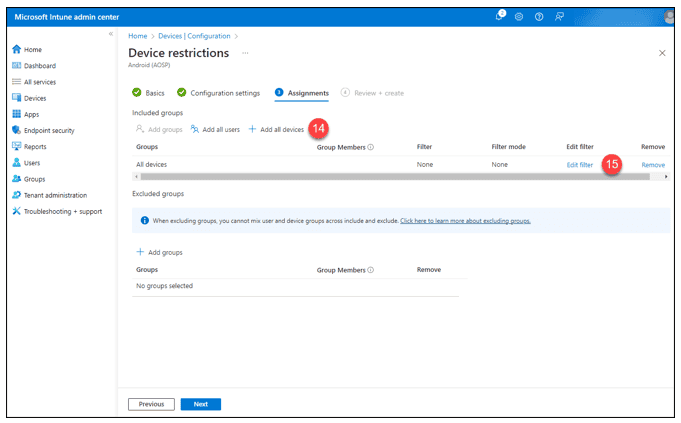Click Add groups under Excluded groups

tap(159, 252)
